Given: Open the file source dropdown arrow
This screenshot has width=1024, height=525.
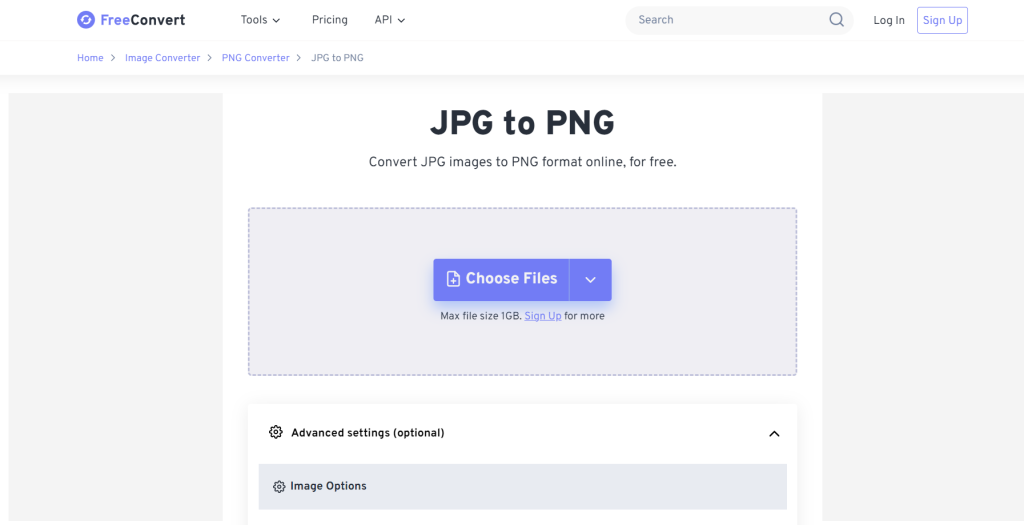Looking at the screenshot, I should pyautogui.click(x=590, y=280).
